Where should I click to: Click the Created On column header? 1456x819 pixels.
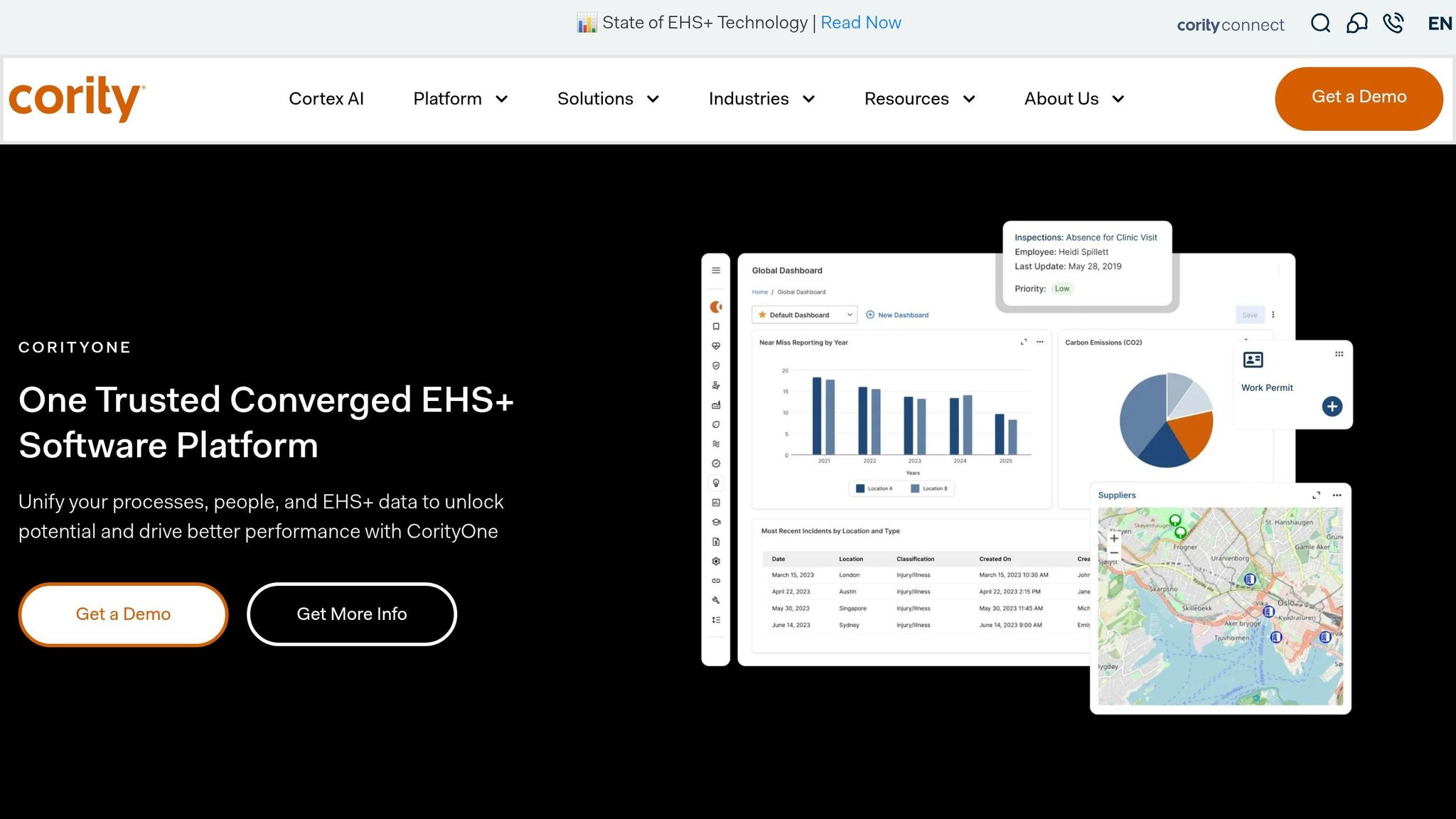(995, 559)
